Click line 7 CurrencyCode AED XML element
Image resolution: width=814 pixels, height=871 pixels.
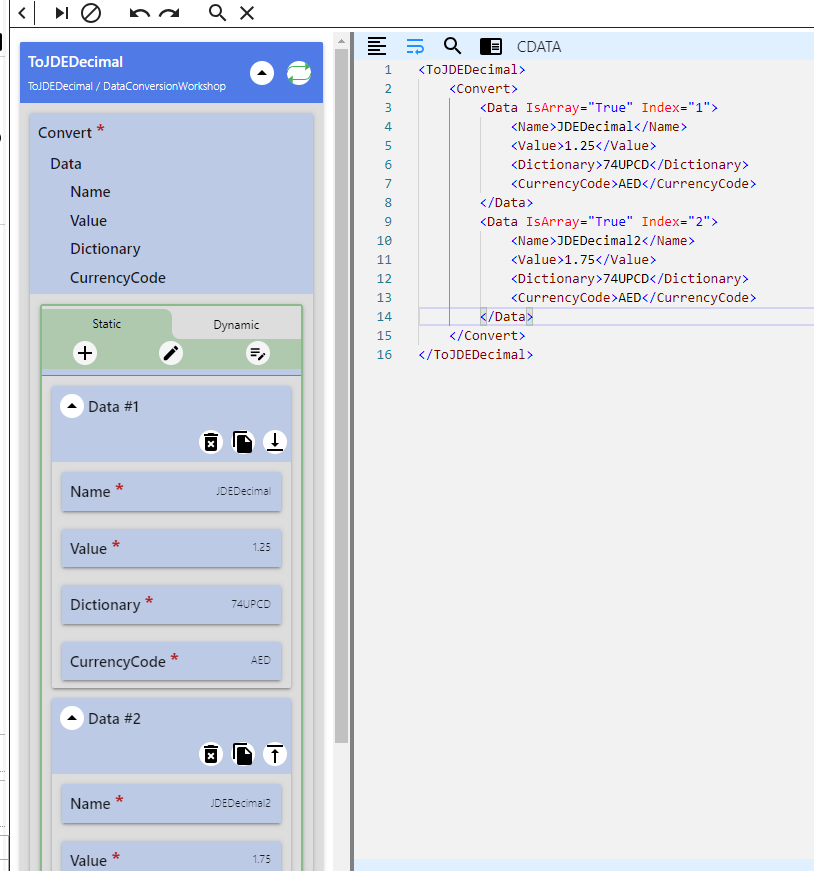pos(633,183)
